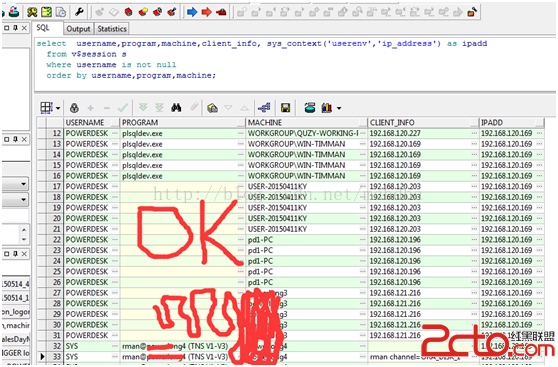This screenshot has height=367, width=558.
Task: Click the grid select-cells icon
Action: [x=46, y=108]
